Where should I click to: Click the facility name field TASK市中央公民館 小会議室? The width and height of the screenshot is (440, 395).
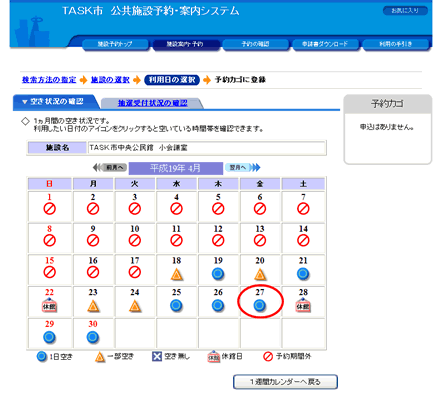click(207, 148)
